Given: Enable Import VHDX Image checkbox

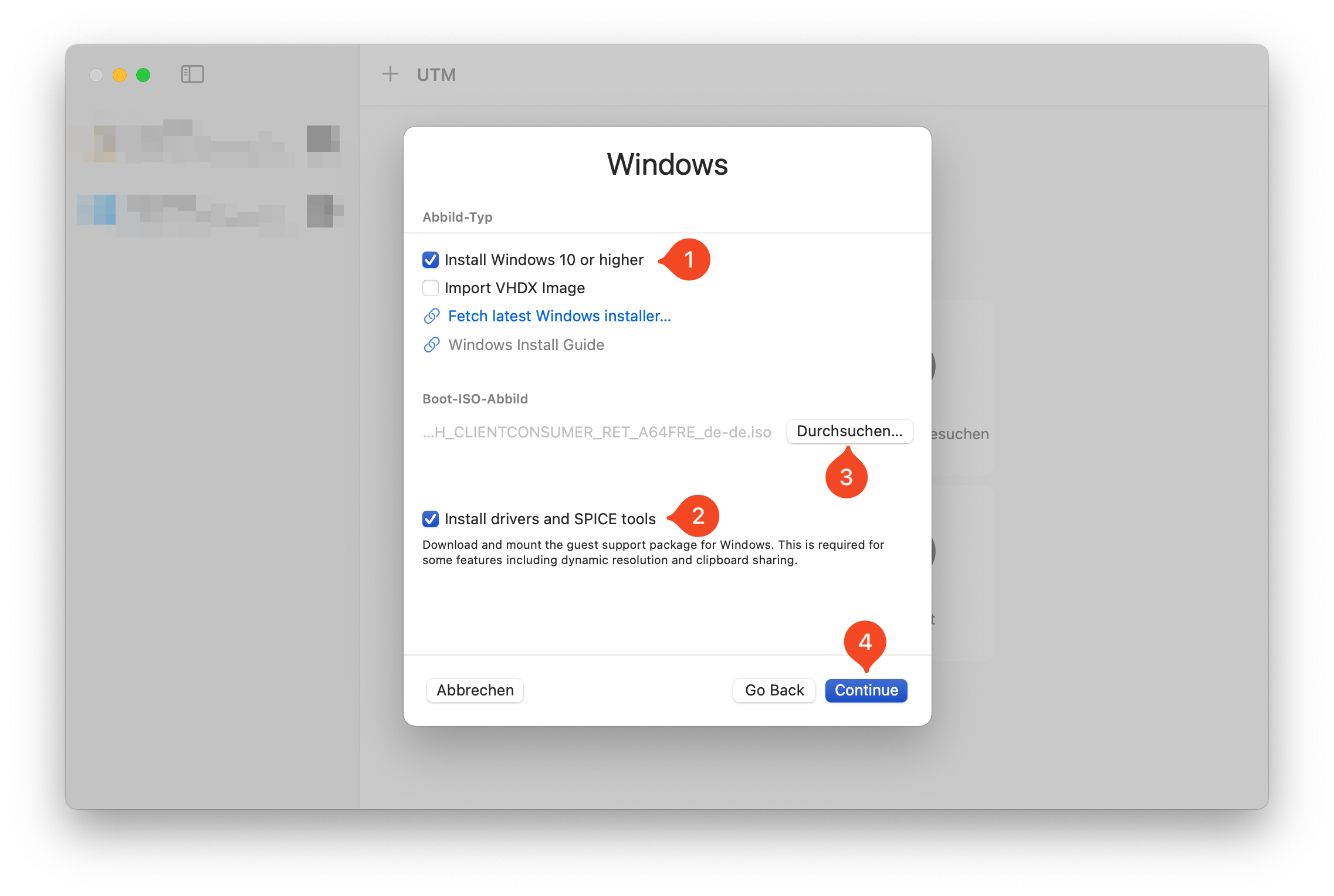Looking at the screenshot, I should pyautogui.click(x=431, y=288).
